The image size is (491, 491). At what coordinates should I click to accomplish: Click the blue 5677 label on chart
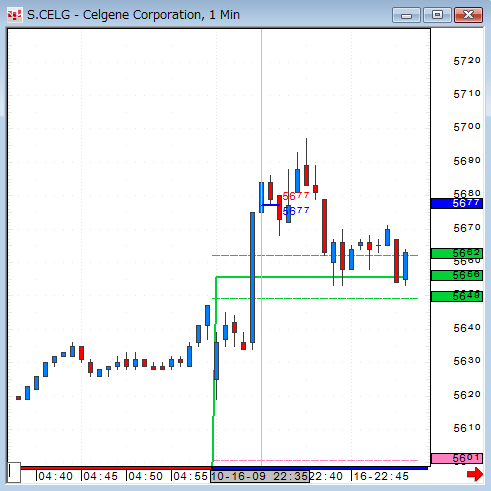point(296,211)
